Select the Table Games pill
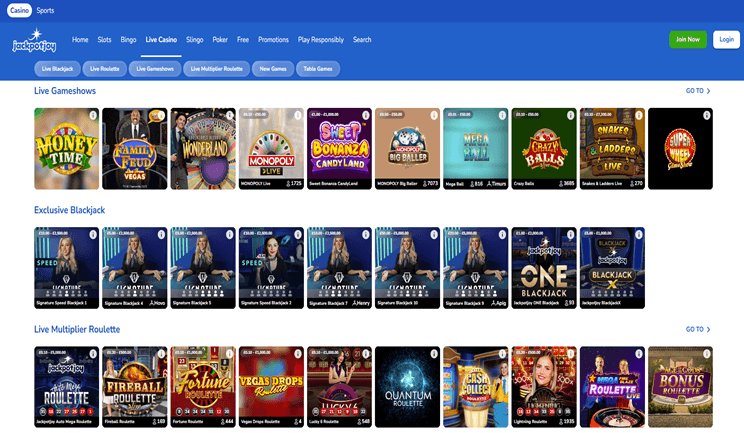The width and height of the screenshot is (744, 433). [x=318, y=69]
